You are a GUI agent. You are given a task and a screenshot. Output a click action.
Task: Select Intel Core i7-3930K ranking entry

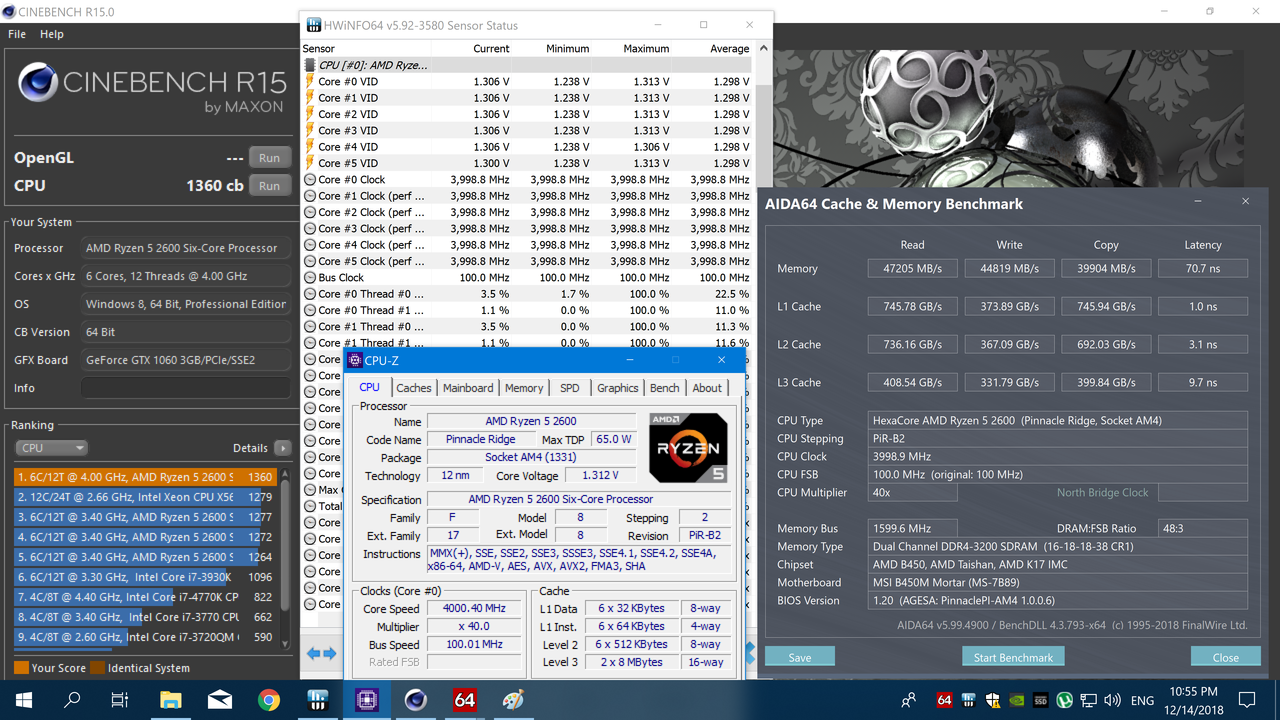point(146,577)
